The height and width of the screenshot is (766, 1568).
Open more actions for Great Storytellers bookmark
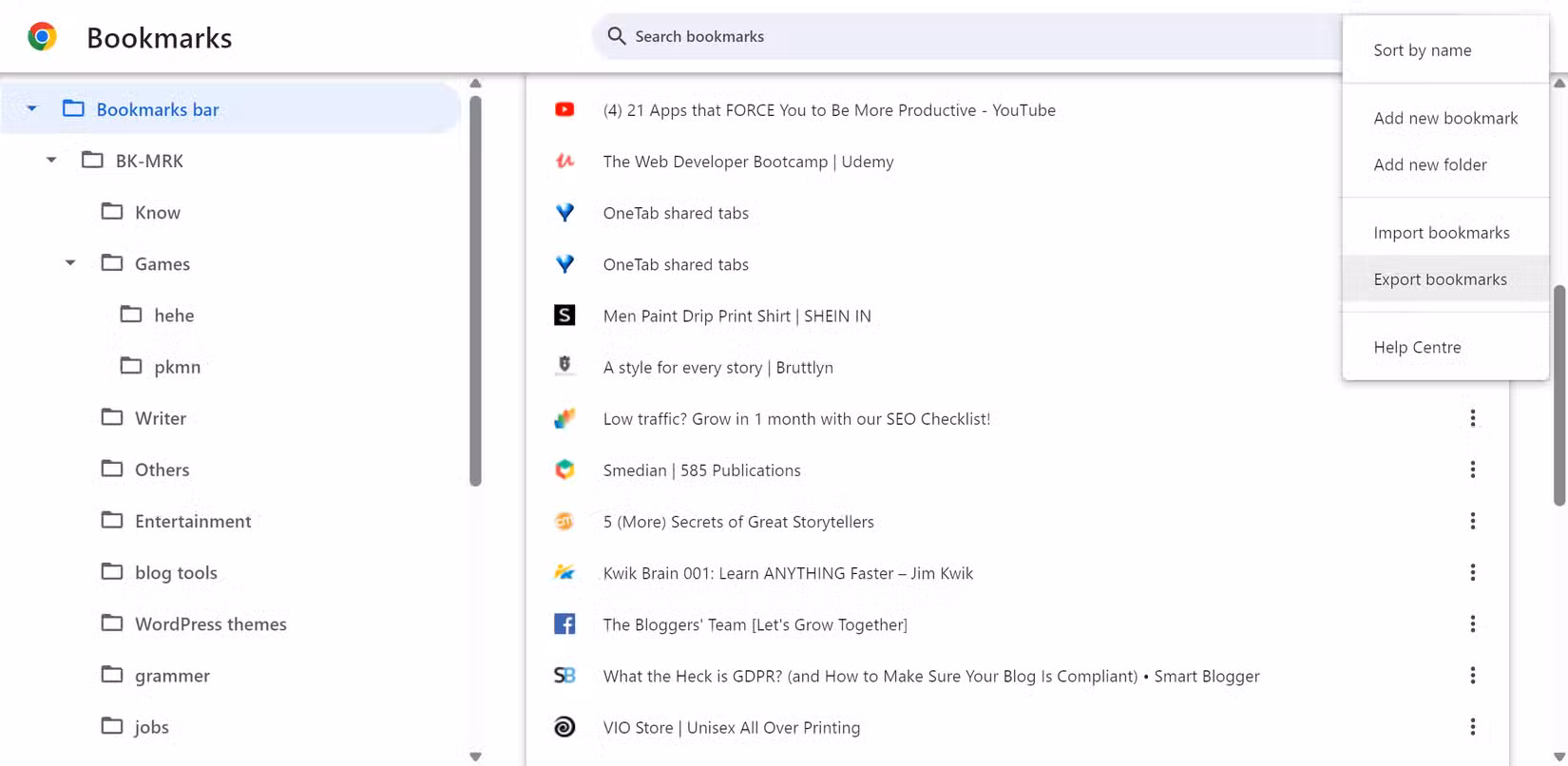click(x=1473, y=521)
